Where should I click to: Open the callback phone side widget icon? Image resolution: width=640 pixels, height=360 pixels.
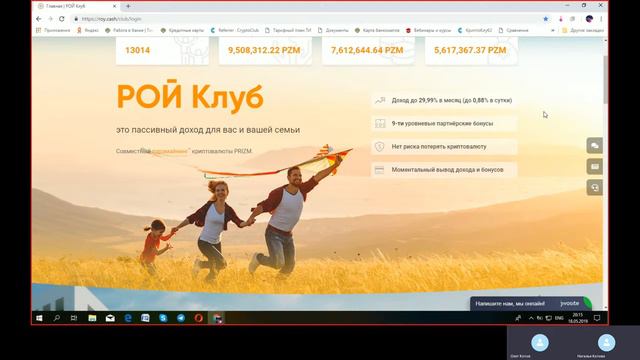point(595,188)
